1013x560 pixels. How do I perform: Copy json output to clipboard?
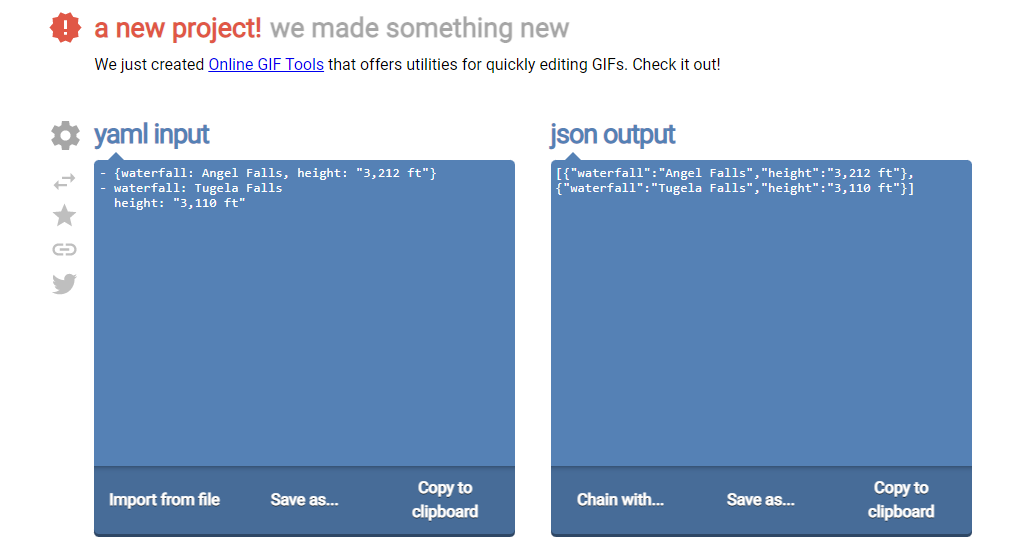(x=901, y=500)
